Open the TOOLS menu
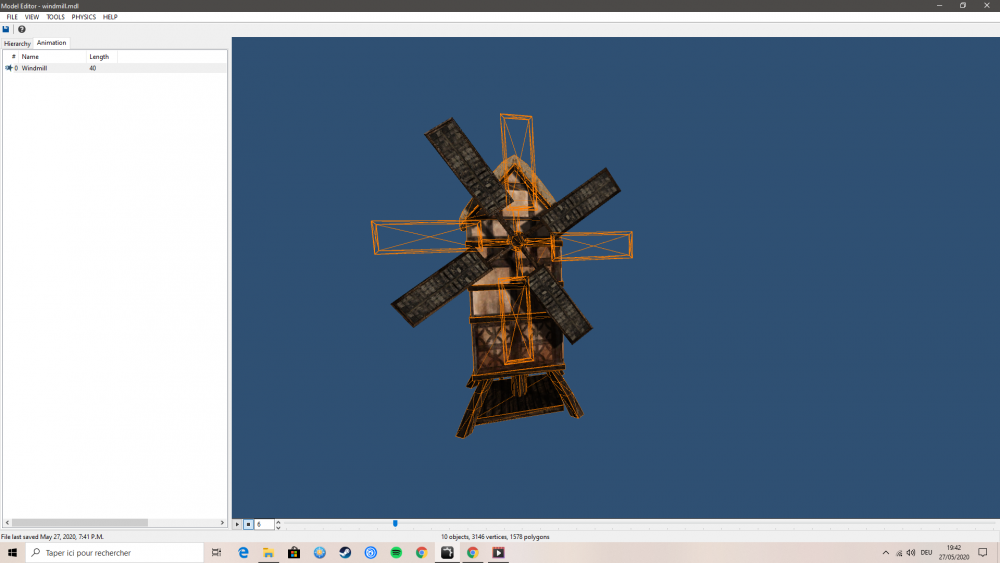The height and width of the screenshot is (563, 1000). pos(55,17)
